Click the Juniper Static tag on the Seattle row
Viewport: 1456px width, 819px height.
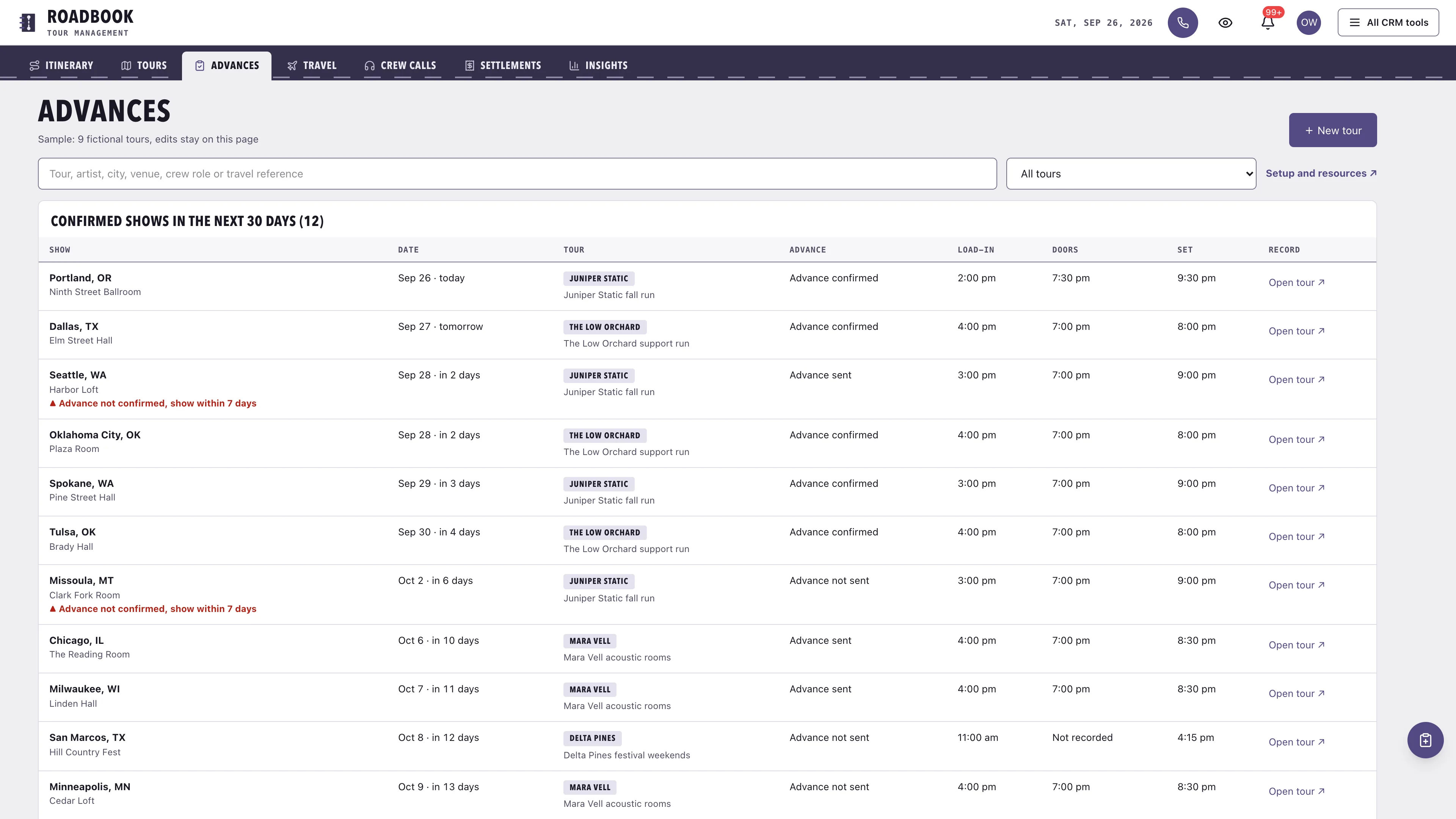click(599, 376)
